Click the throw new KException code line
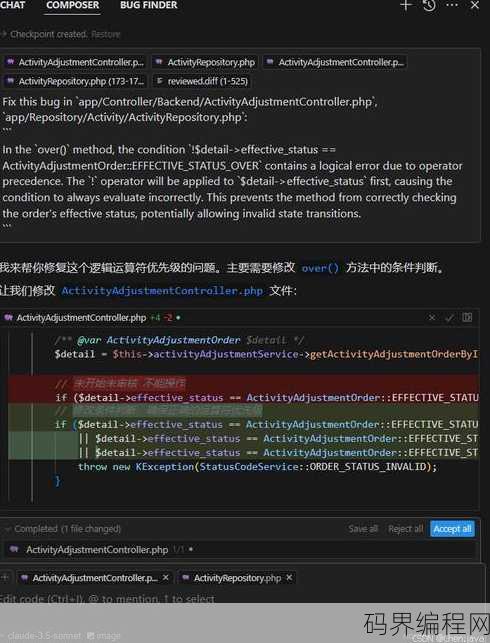This screenshot has width=490, height=643. tap(258, 467)
